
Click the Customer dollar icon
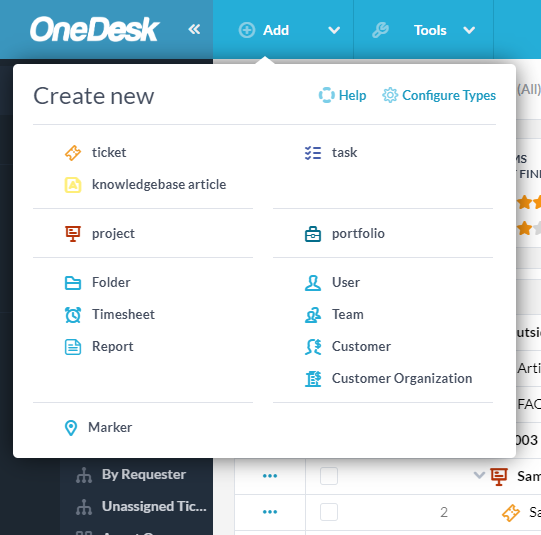(x=313, y=347)
